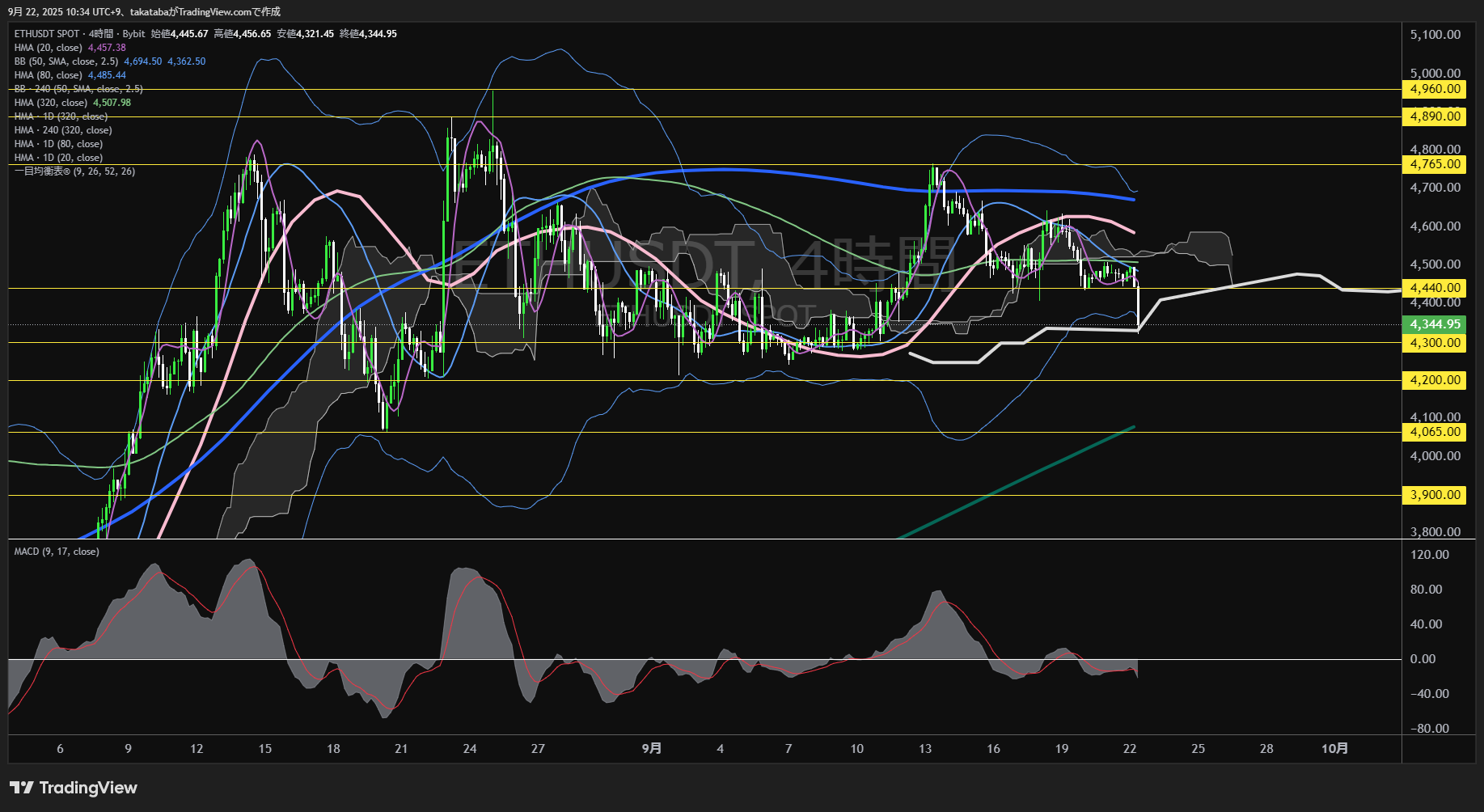The height and width of the screenshot is (812, 1484).
Task: Click the low price value 安値4,321.45
Action: pyautogui.click(x=306, y=34)
